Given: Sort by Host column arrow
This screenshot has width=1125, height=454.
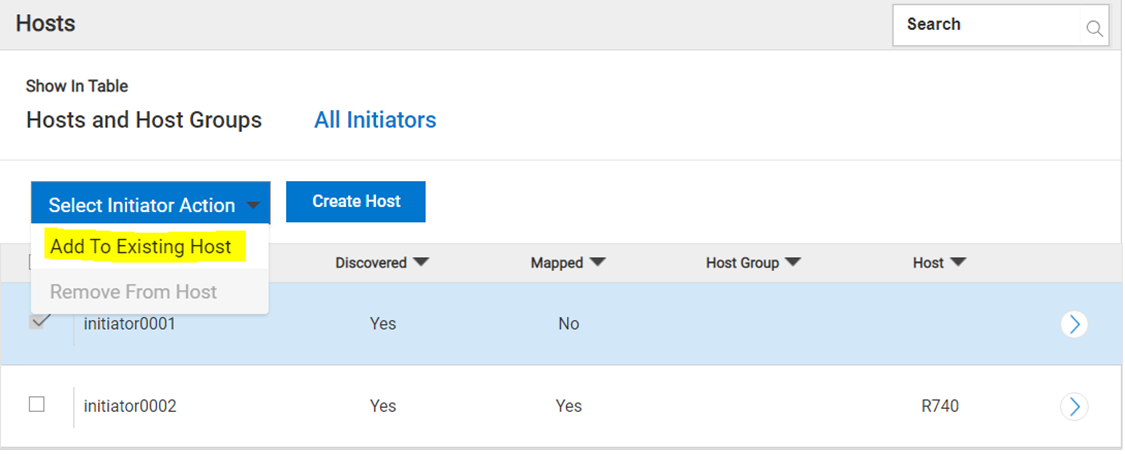Looking at the screenshot, I should (x=958, y=263).
